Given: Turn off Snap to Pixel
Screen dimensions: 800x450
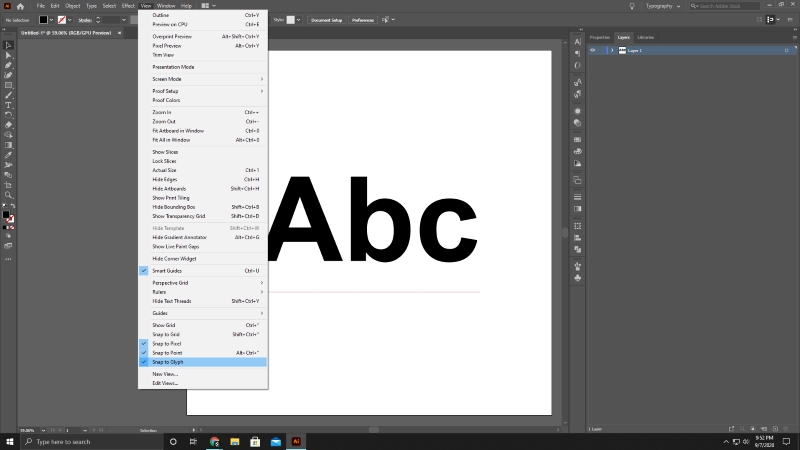Looking at the screenshot, I should click(167, 343).
